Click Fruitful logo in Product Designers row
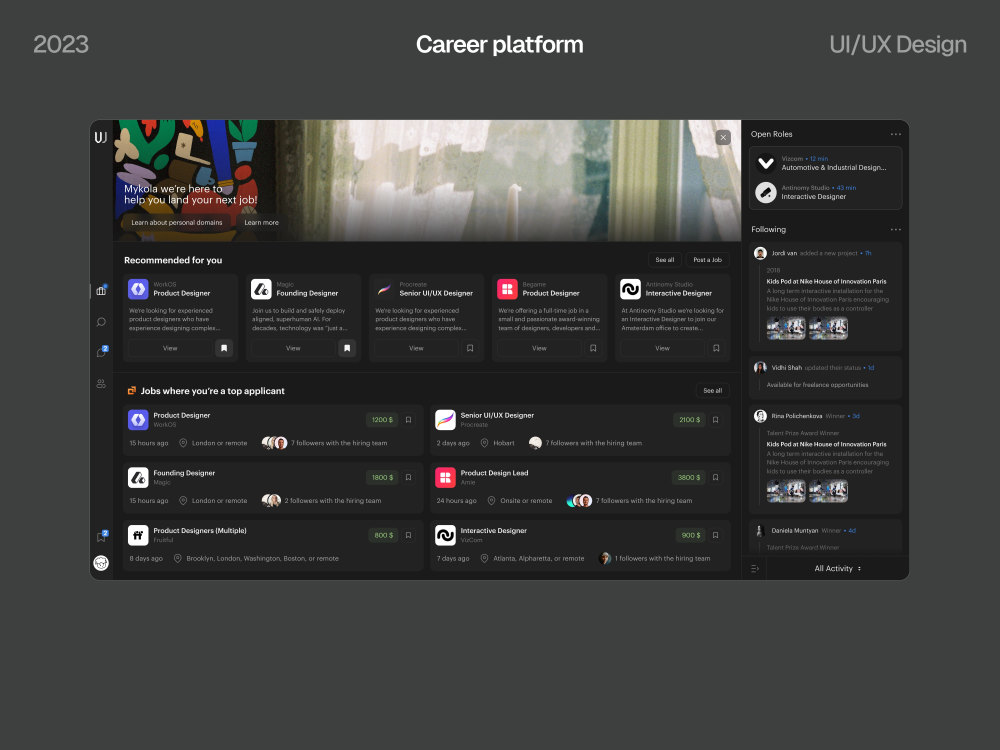 [138, 535]
